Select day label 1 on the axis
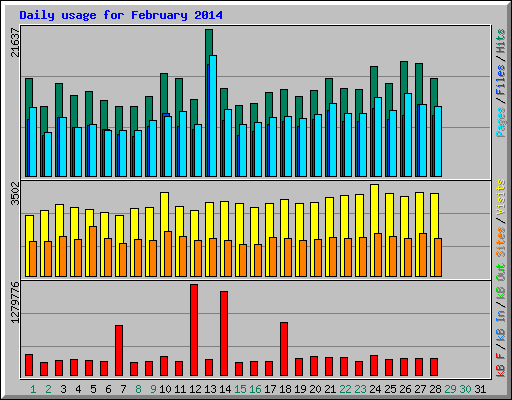512x400 pixels. tap(33, 389)
